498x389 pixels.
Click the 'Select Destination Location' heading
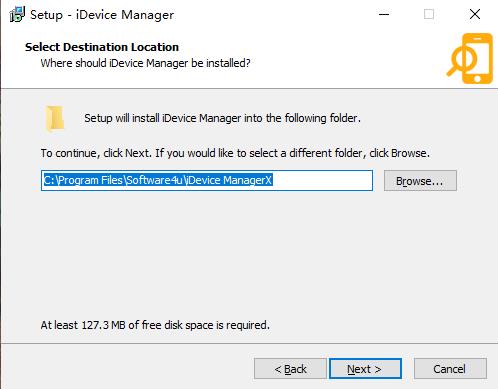click(x=102, y=47)
